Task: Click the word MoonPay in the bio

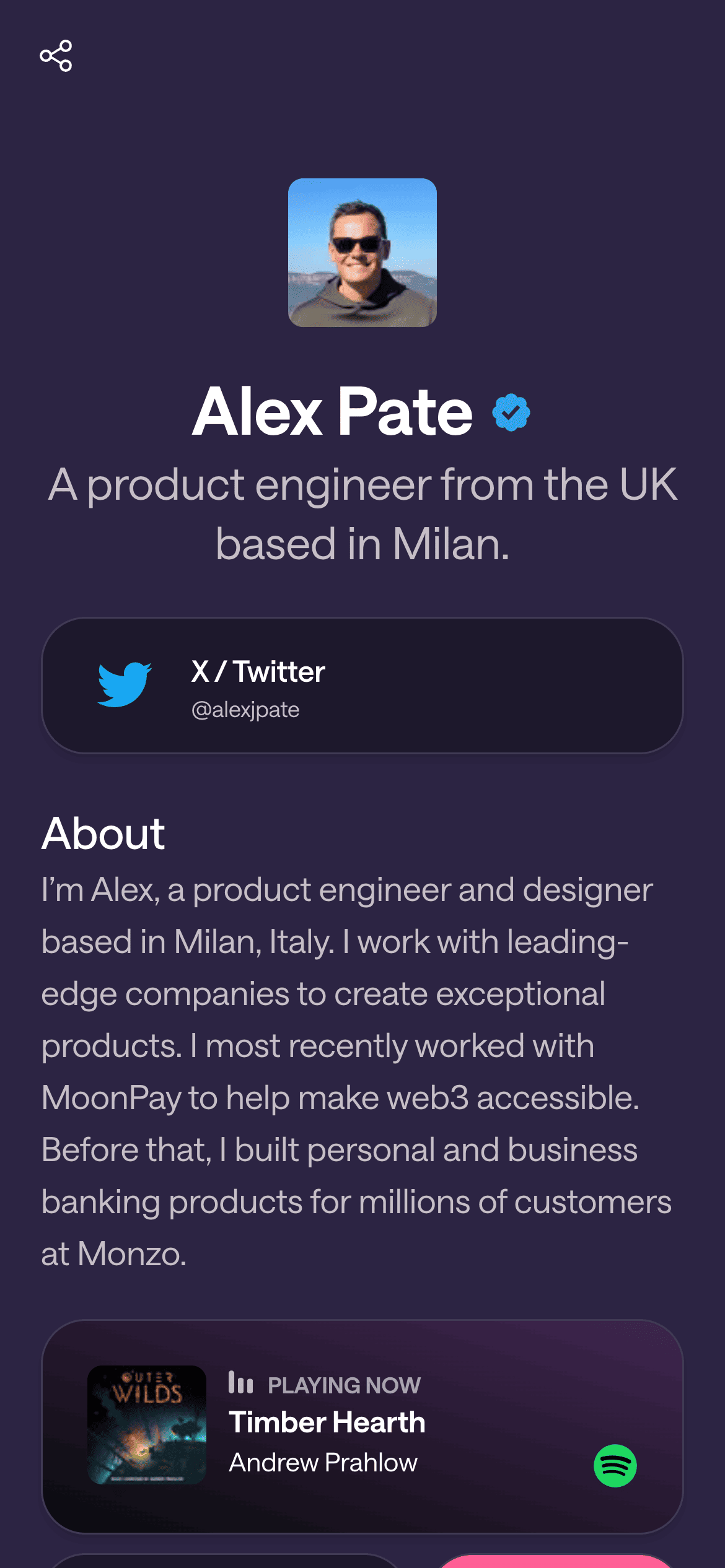Action: [x=112, y=1098]
